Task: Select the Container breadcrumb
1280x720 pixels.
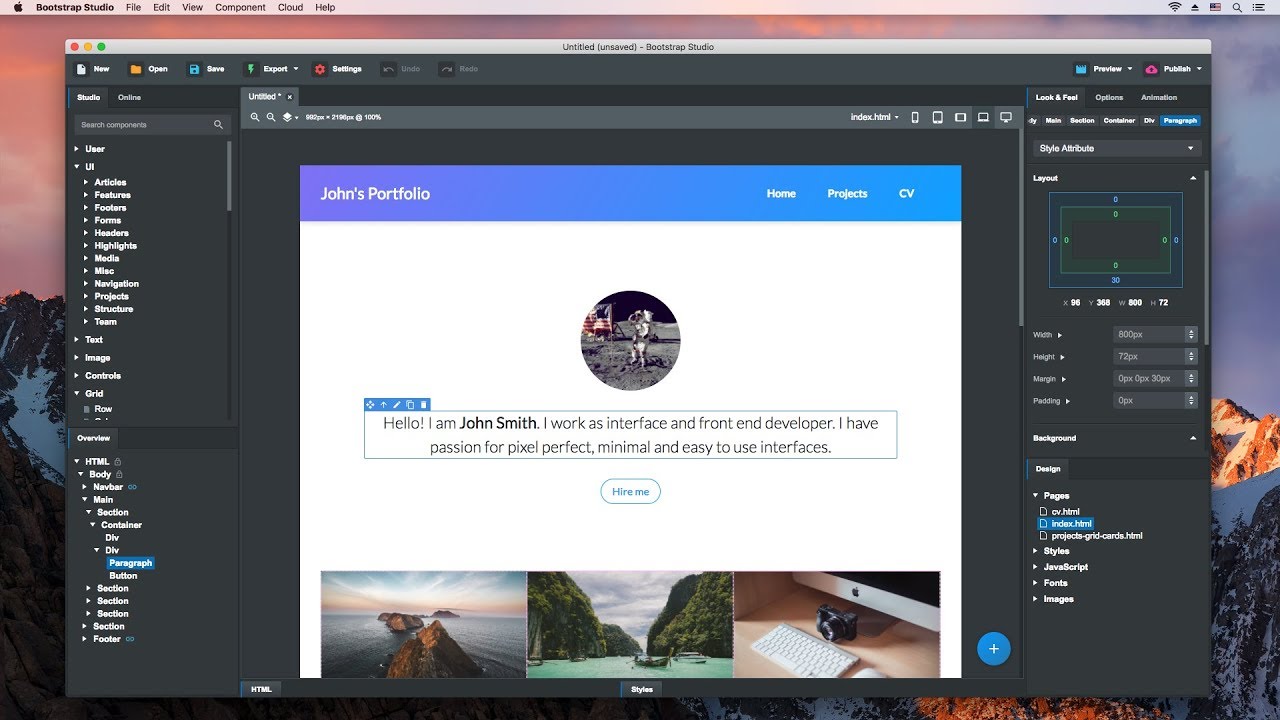Action: (x=1119, y=120)
